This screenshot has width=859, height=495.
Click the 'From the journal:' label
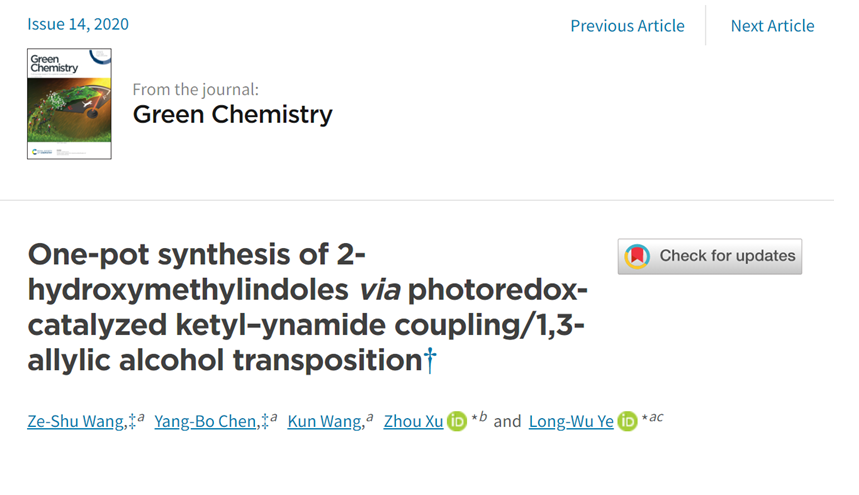(x=195, y=89)
